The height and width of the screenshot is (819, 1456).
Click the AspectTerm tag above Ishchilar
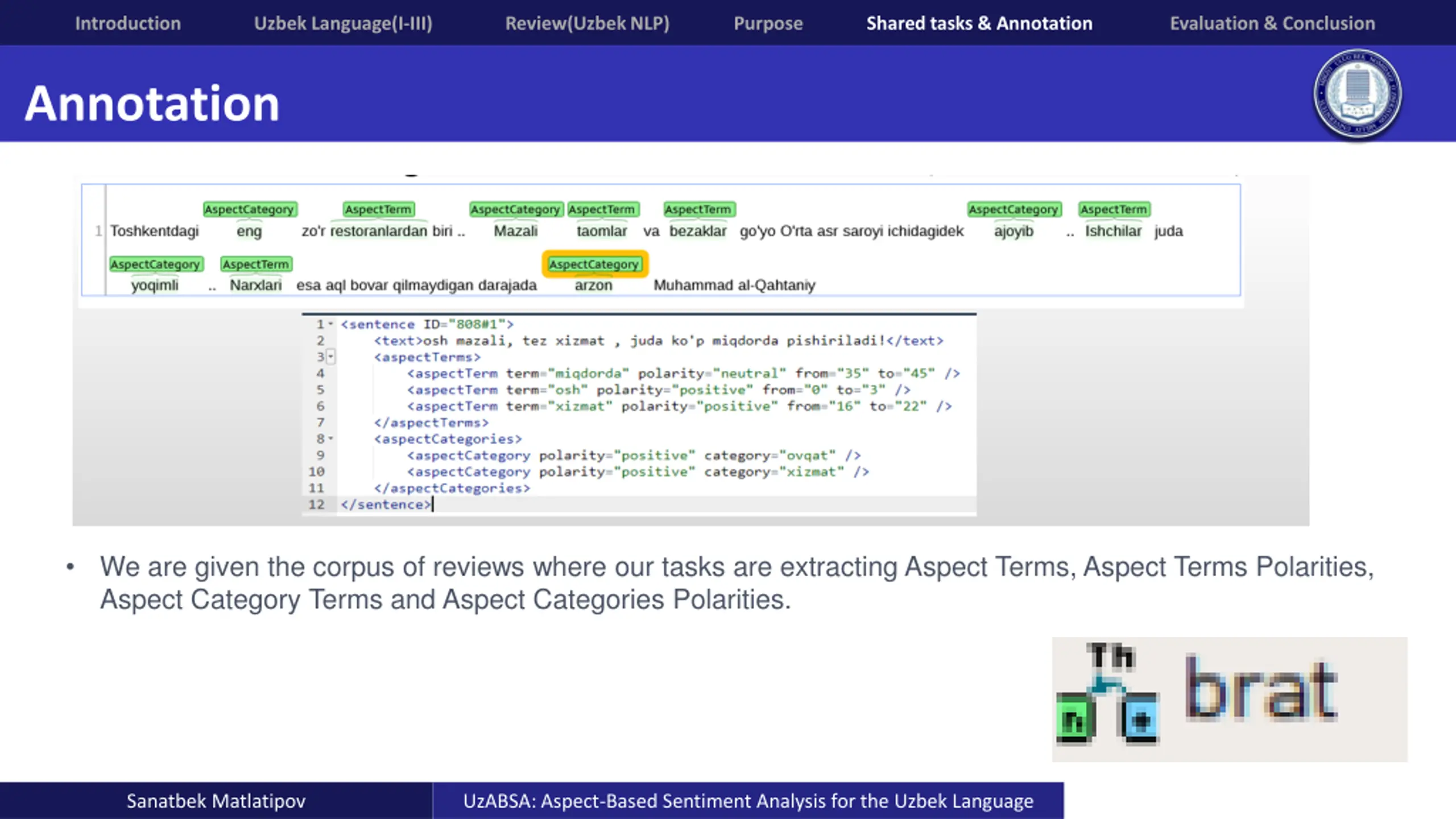(1114, 209)
